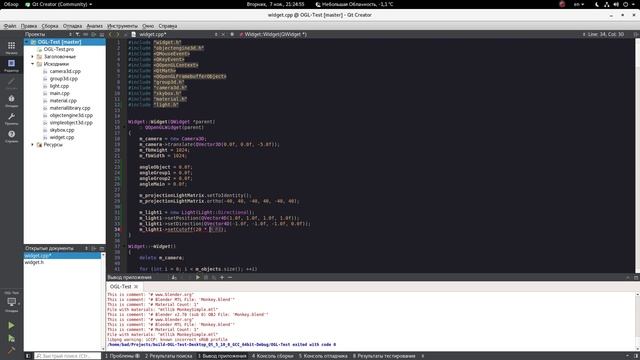640x360 pixels.
Task: Open the Справка menu
Action: coord(168,26)
